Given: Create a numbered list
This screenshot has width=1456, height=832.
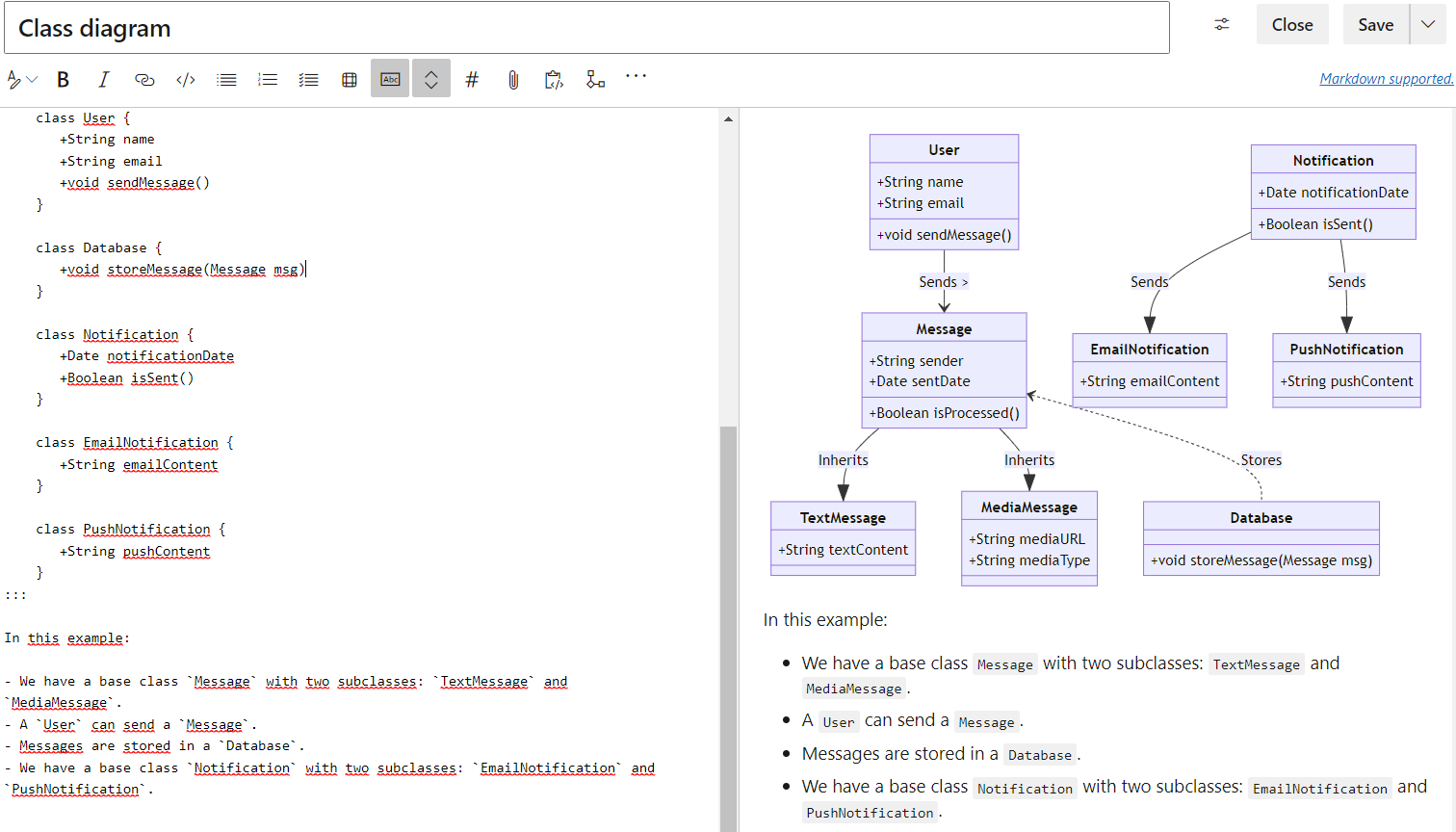Looking at the screenshot, I should click(268, 78).
